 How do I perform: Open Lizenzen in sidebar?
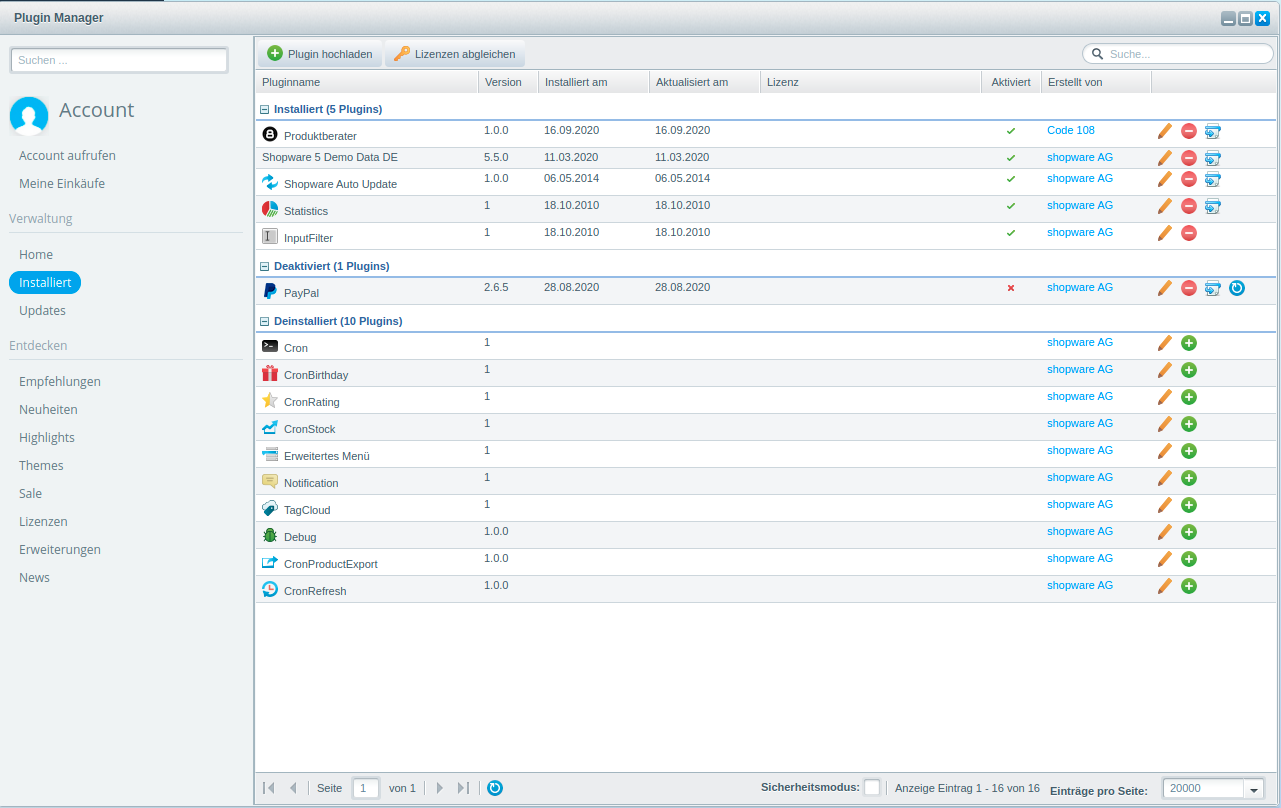pyautogui.click(x=43, y=522)
